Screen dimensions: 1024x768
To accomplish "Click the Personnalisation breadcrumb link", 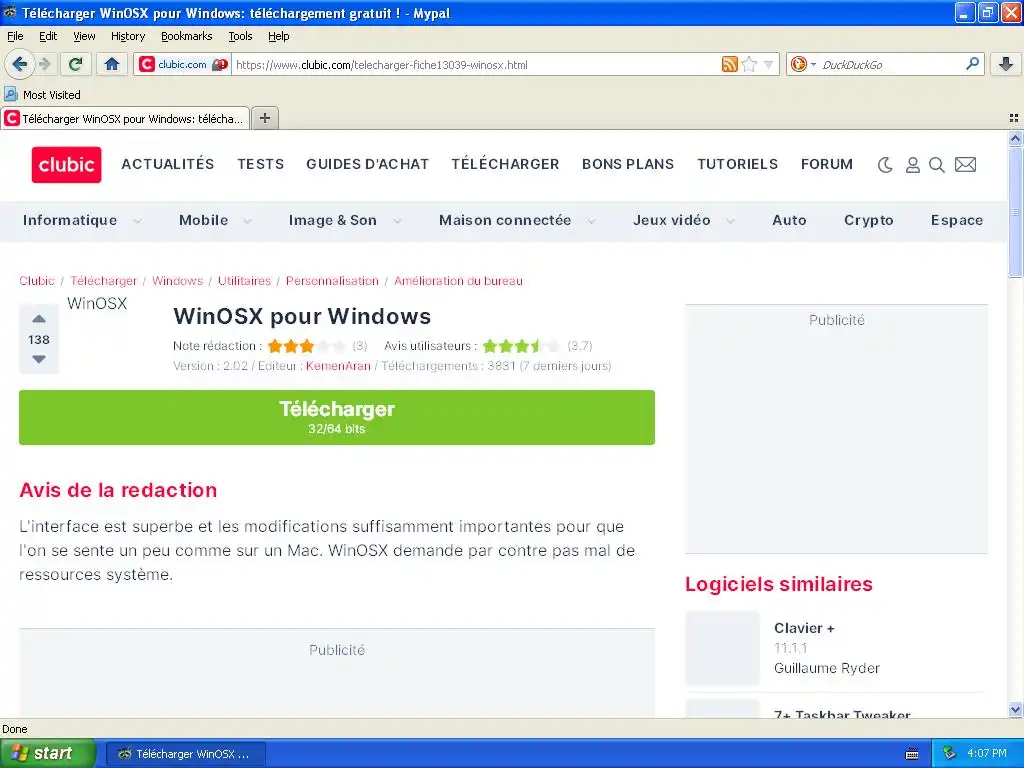I will (x=332, y=281).
